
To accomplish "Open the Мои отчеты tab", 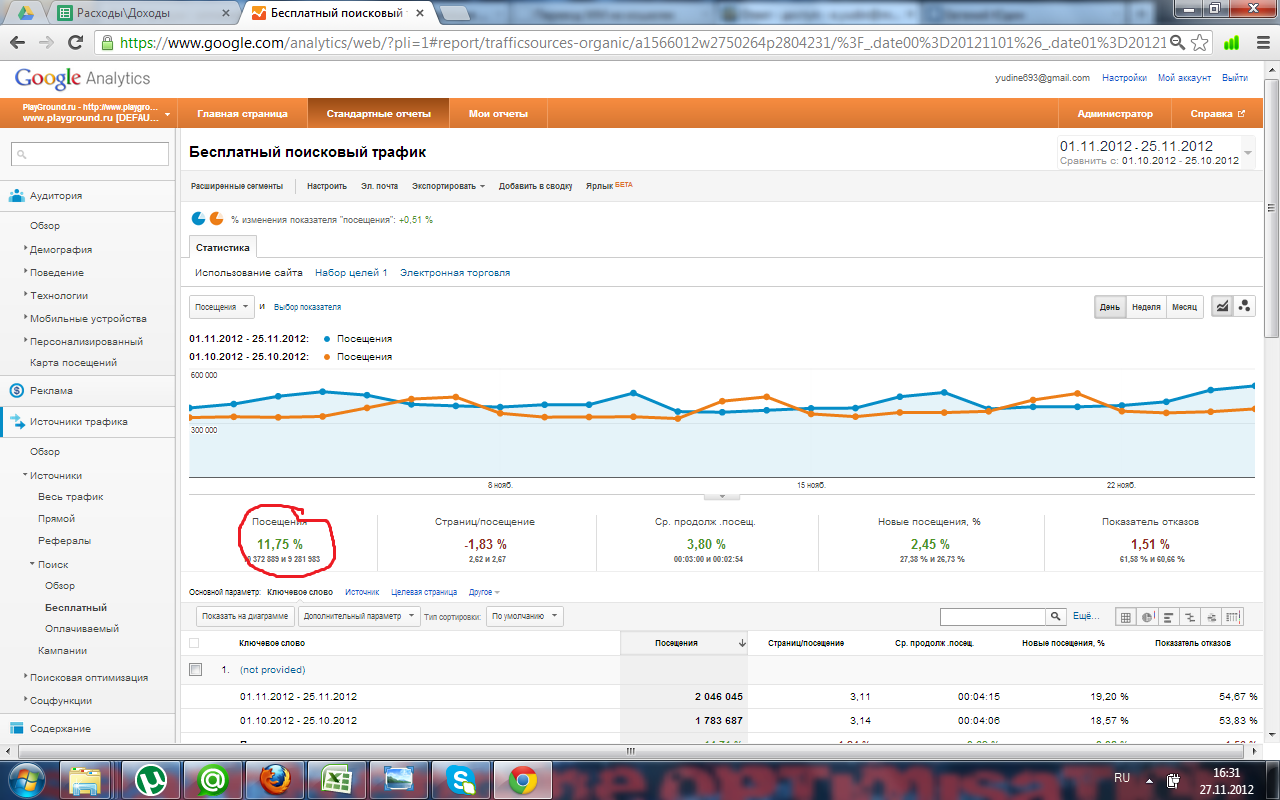I will pyautogui.click(x=498, y=113).
